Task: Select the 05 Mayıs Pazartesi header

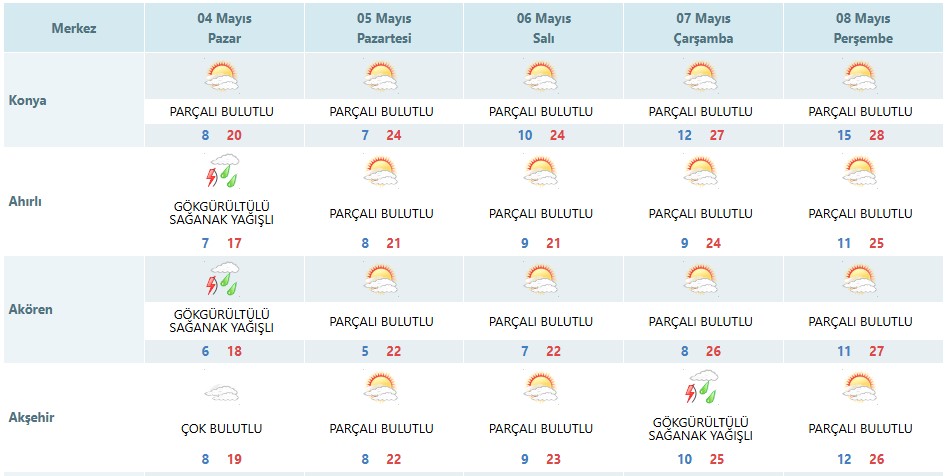Action: pos(384,28)
